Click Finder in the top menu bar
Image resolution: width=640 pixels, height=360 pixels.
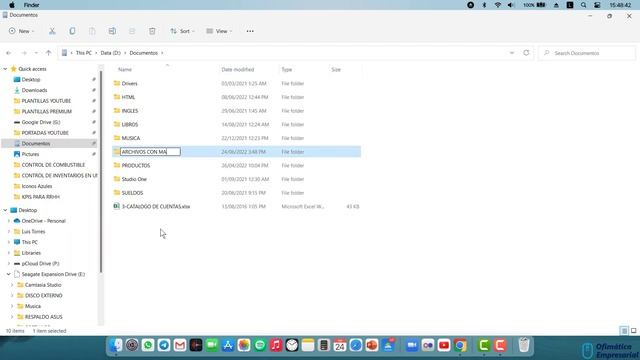31,5
